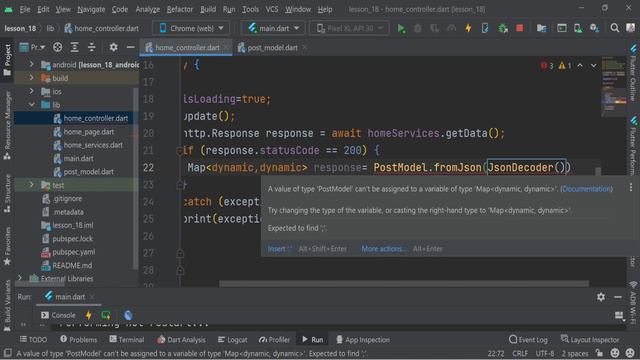Viewport: 640px width, 360px height.
Task: Click Insert ';' quick fix link
Action: [280, 249]
